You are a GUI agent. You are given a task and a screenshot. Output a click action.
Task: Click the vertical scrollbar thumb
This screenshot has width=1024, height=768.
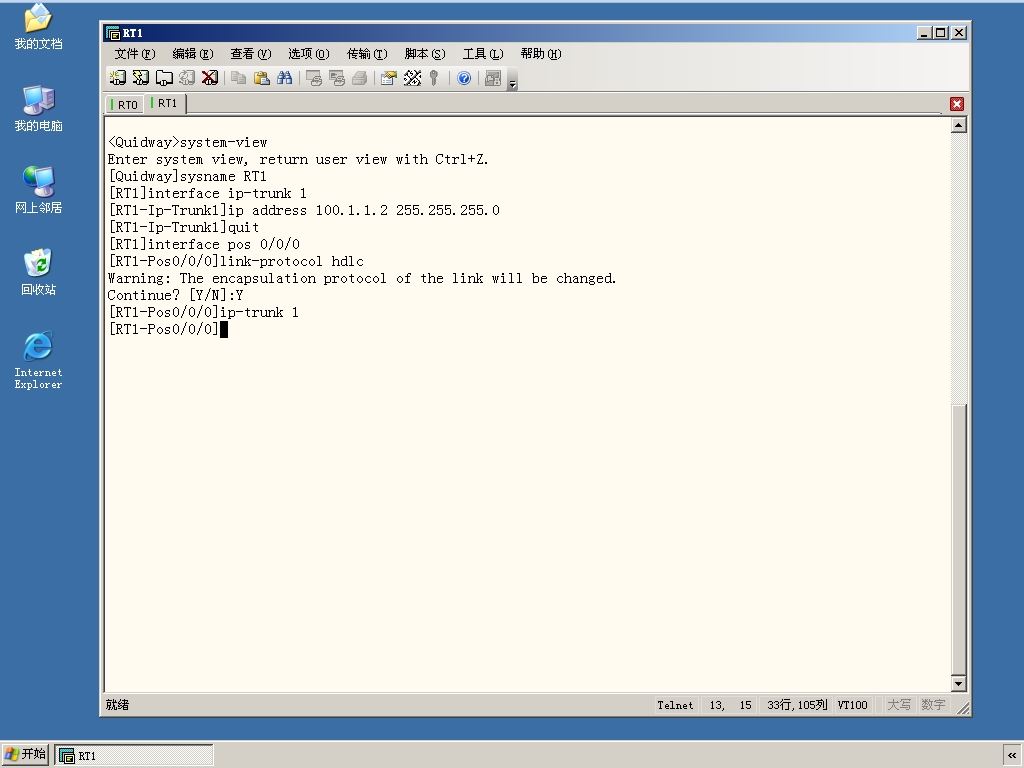pyautogui.click(x=958, y=539)
